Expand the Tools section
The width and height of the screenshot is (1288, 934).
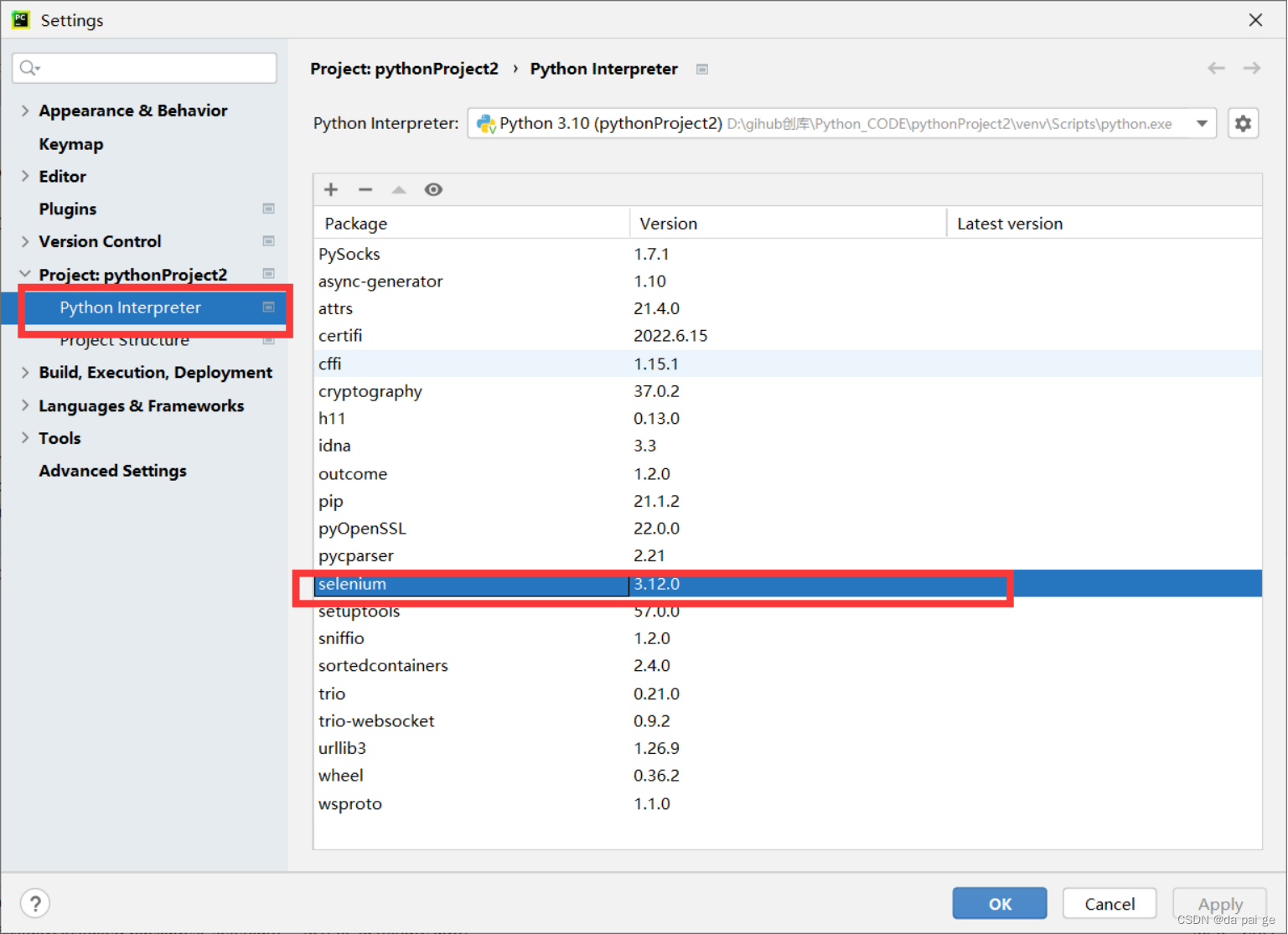click(25, 438)
